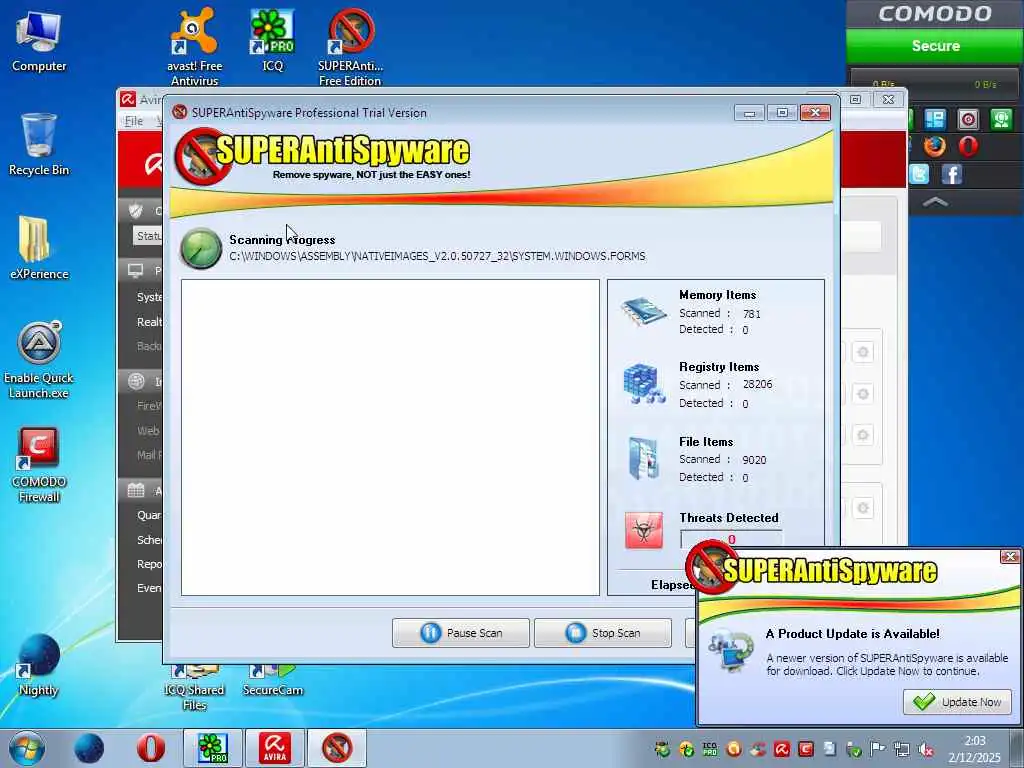The width and height of the screenshot is (1024, 768).
Task: Open the green support agent icon in Comodo
Action: click(x=1002, y=119)
